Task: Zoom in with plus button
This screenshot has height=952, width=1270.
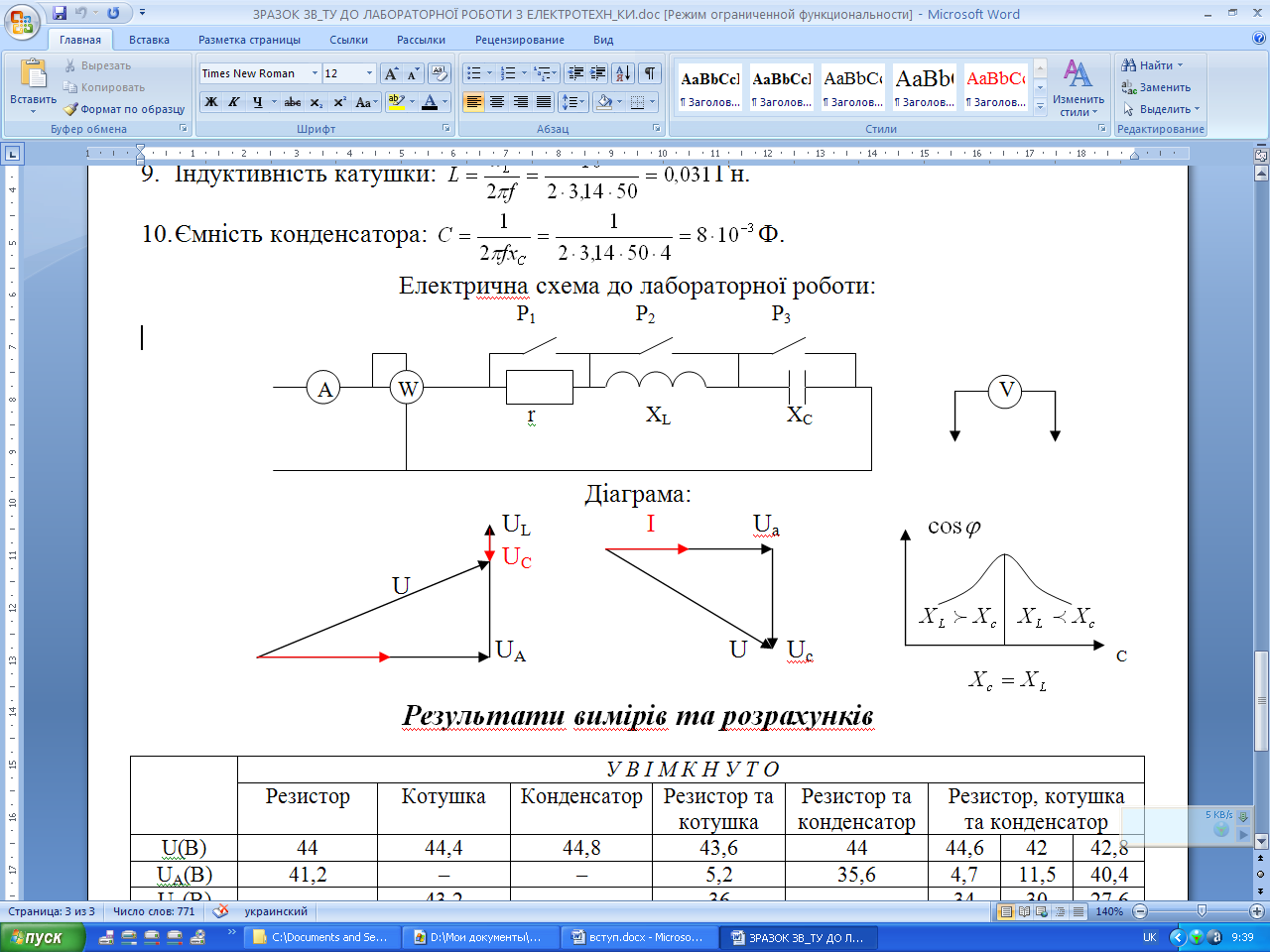Action: tap(1257, 911)
